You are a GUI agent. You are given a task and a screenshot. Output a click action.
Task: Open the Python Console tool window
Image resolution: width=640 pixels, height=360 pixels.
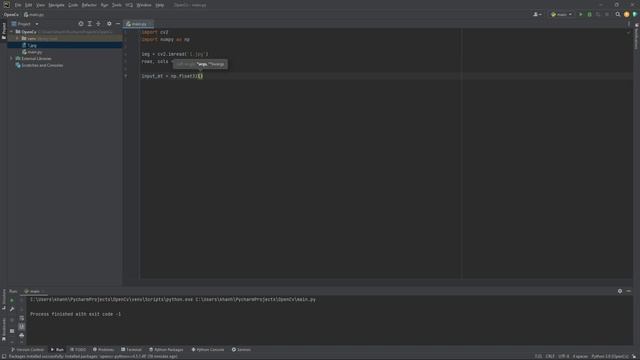click(x=208, y=349)
